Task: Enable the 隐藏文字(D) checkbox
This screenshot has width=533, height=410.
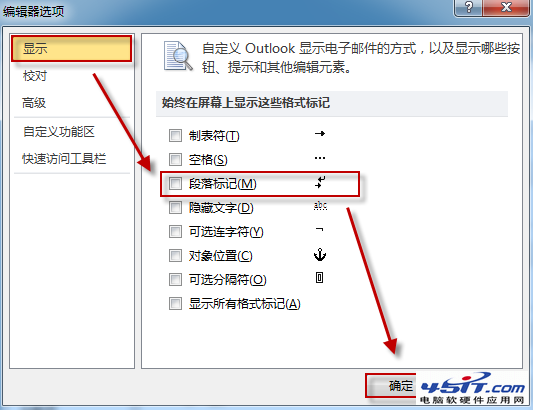Action: click(175, 207)
